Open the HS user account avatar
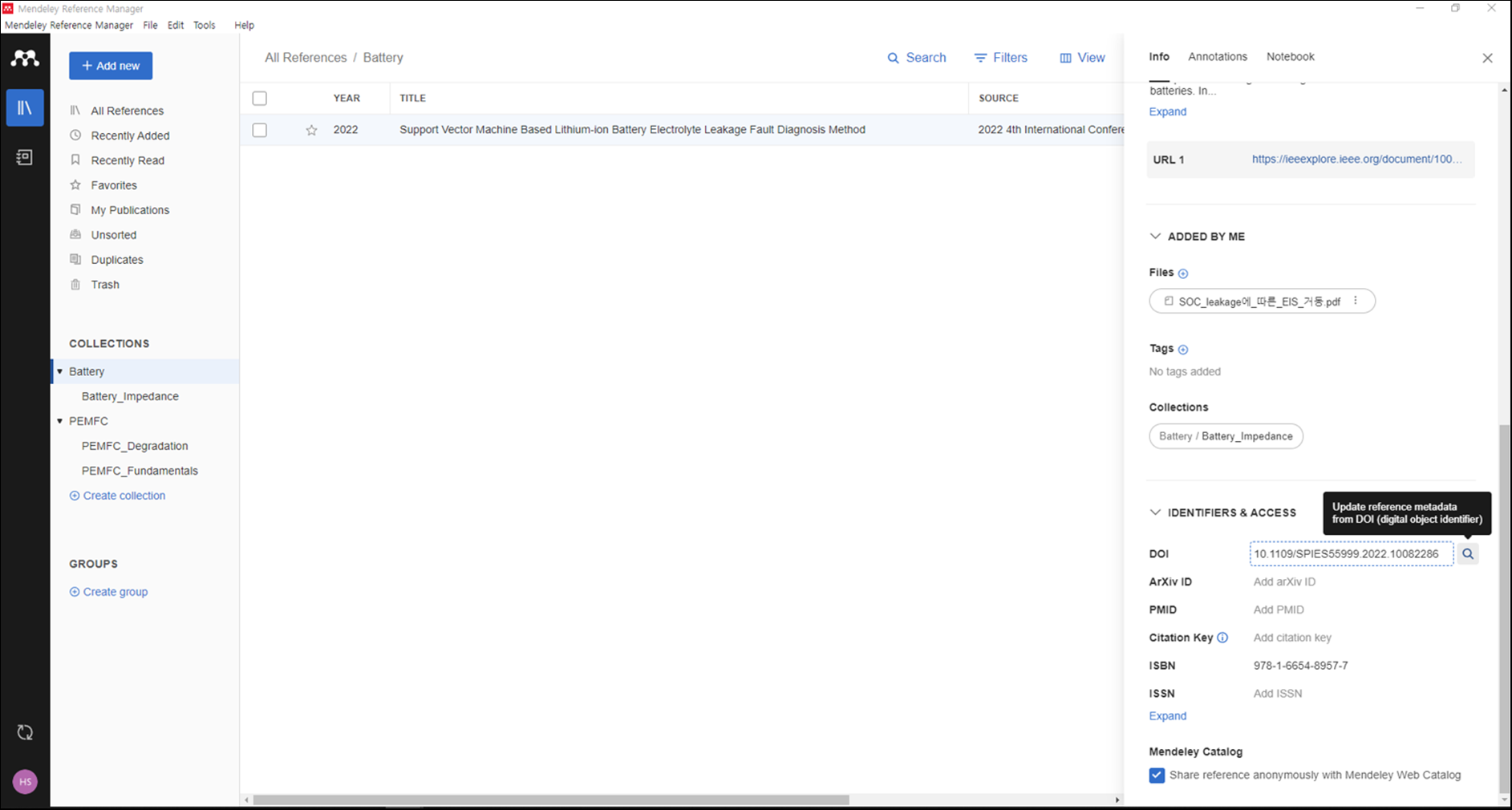Viewport: 1512px width, 810px height. [x=25, y=782]
